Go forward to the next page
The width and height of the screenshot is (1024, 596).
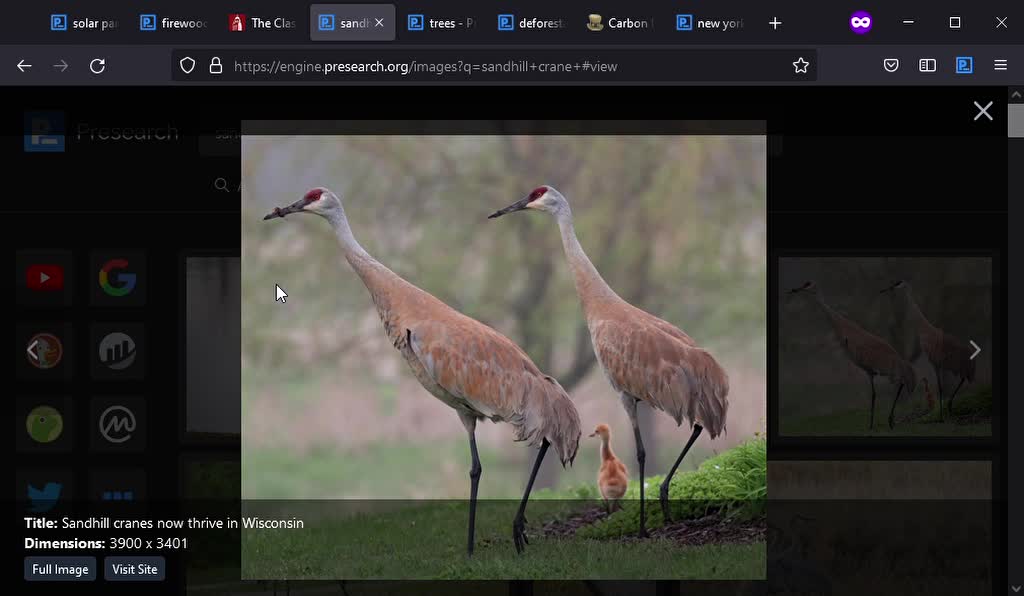tap(61, 66)
